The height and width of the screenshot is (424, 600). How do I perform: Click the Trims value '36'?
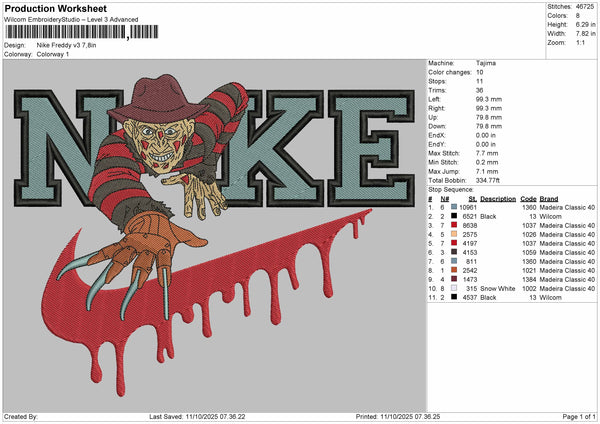pyautogui.click(x=479, y=90)
